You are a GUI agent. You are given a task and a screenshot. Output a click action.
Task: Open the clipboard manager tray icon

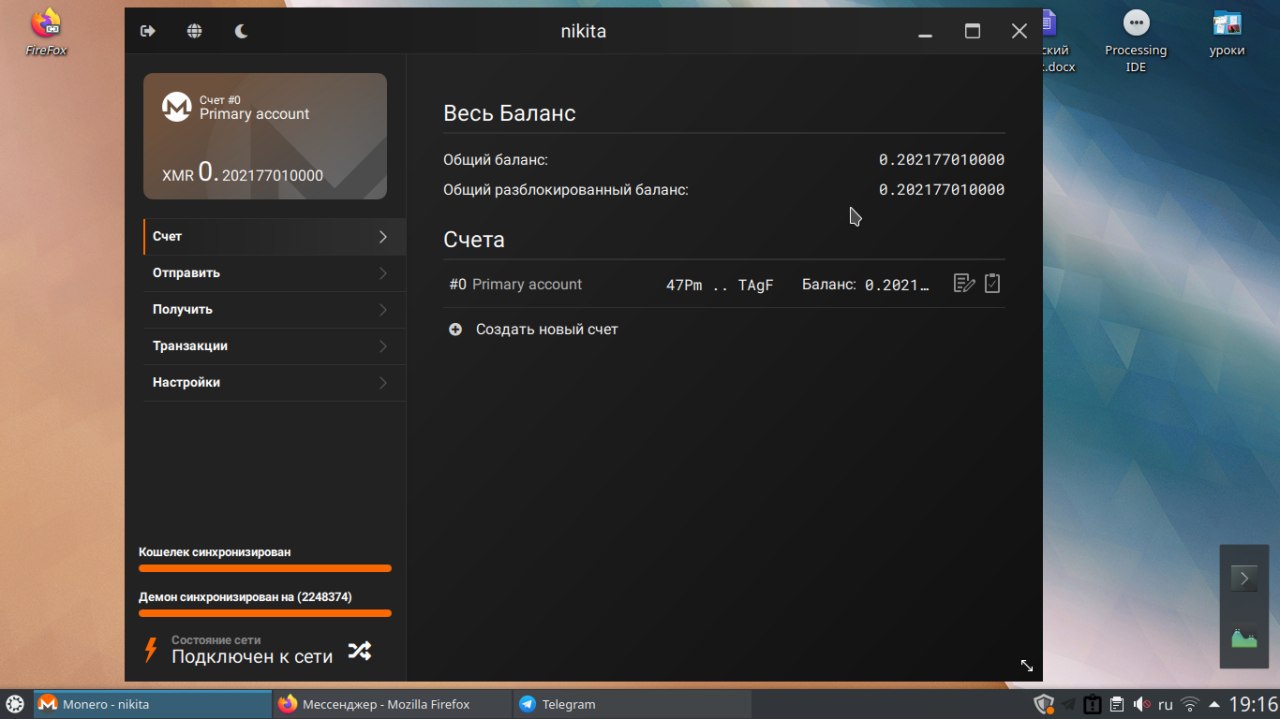(1117, 704)
